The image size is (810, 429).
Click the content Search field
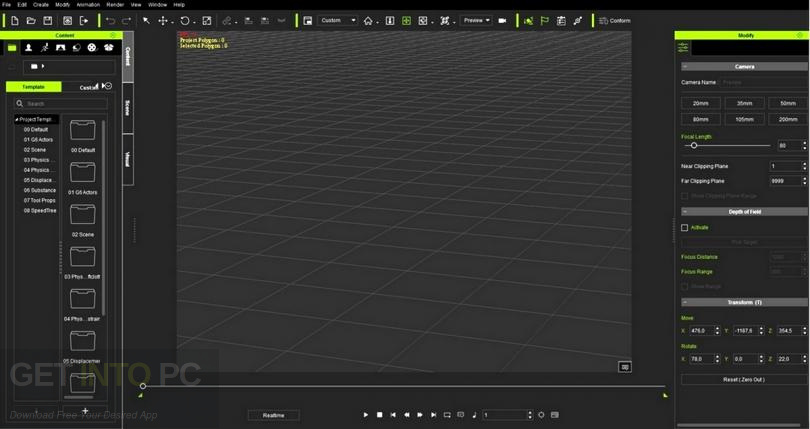(x=61, y=104)
